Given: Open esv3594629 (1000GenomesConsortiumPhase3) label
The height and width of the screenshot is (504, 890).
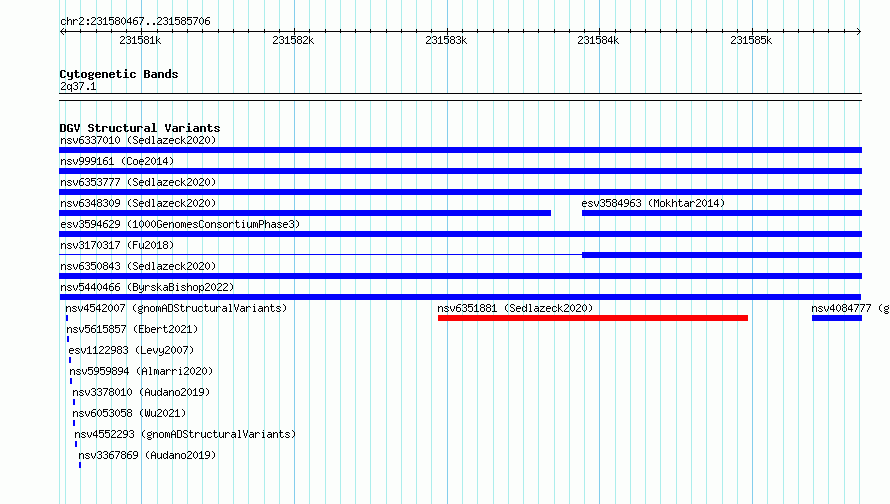Looking at the screenshot, I should tap(180, 224).
